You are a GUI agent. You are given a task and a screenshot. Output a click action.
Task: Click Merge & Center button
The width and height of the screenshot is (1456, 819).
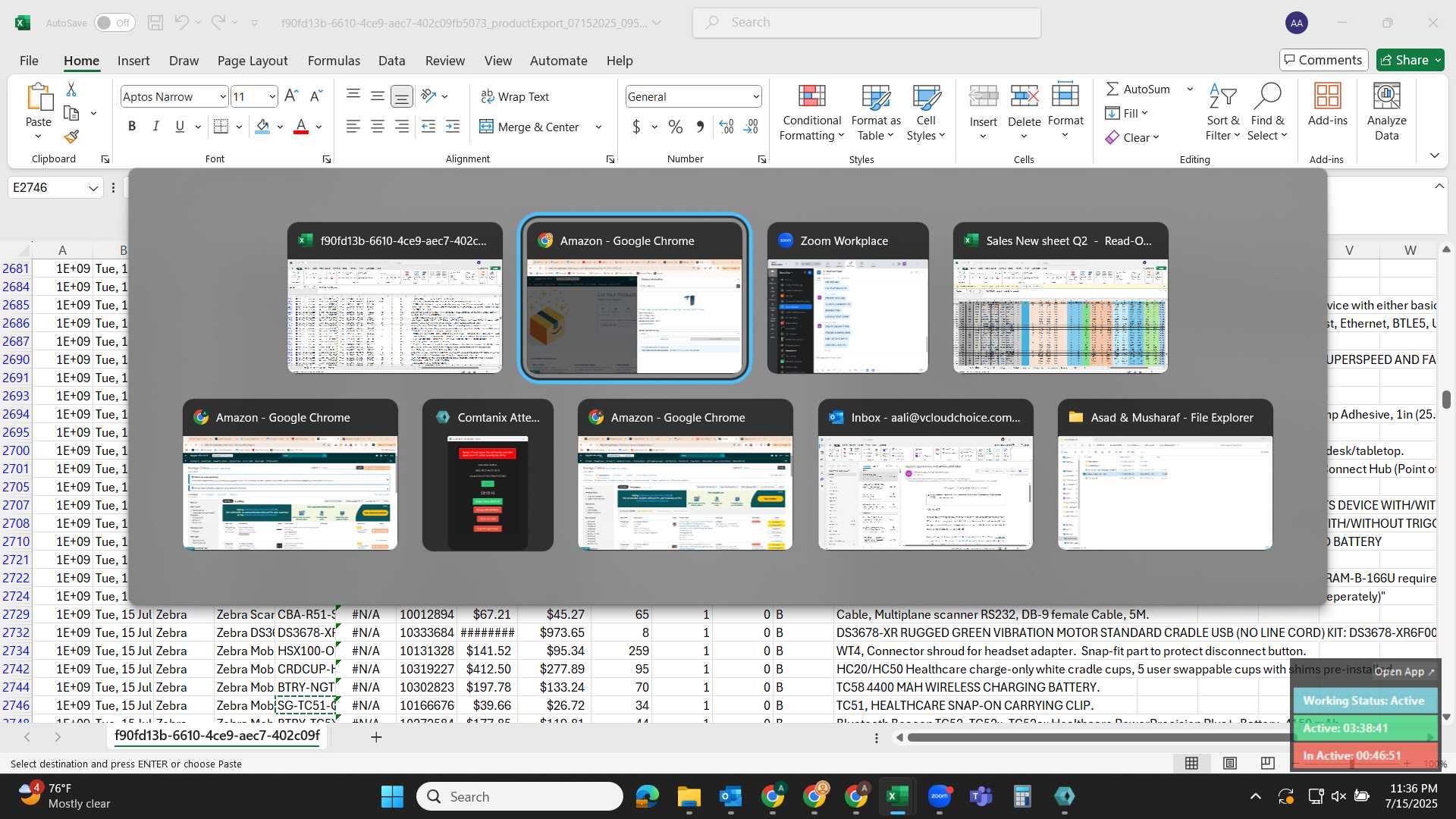(x=529, y=127)
